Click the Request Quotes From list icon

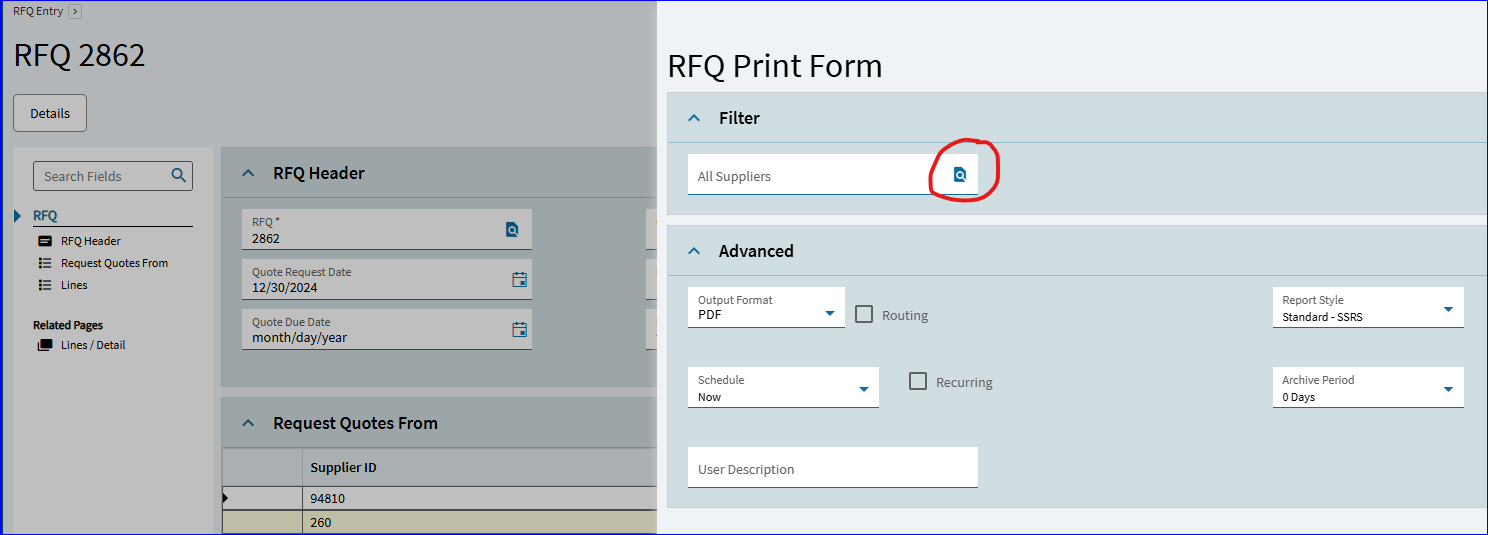coord(45,263)
